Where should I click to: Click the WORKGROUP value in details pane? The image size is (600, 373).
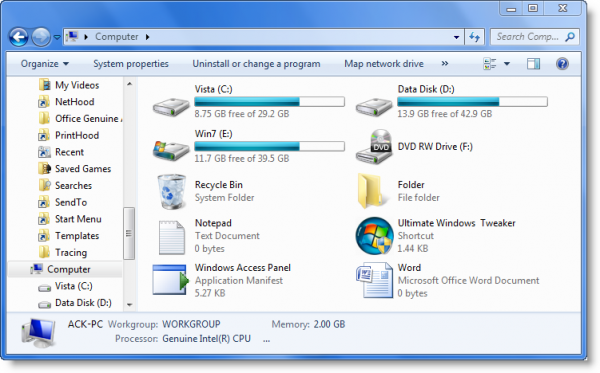click(191, 324)
